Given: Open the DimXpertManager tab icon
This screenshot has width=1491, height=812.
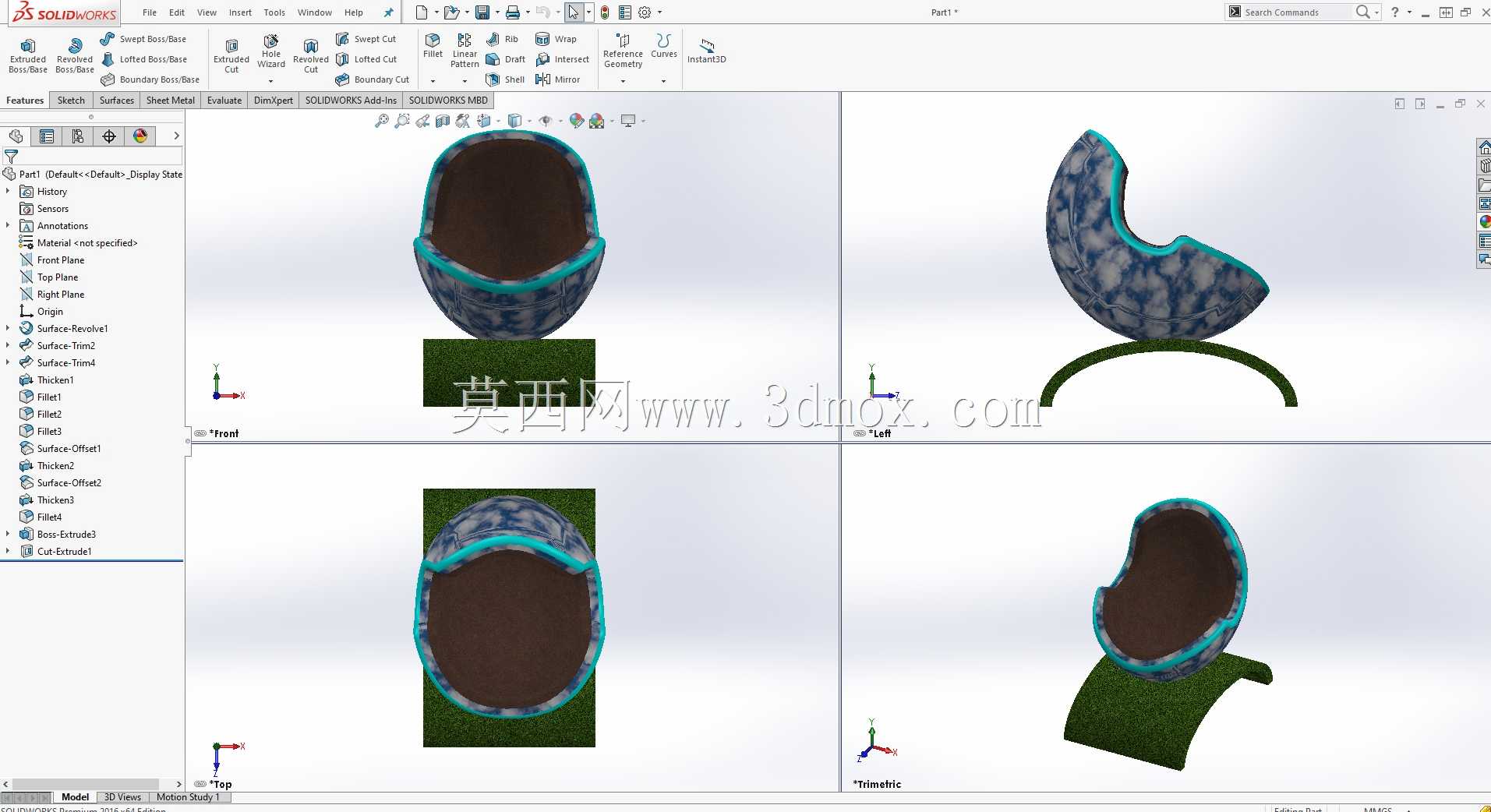Looking at the screenshot, I should coord(109,136).
